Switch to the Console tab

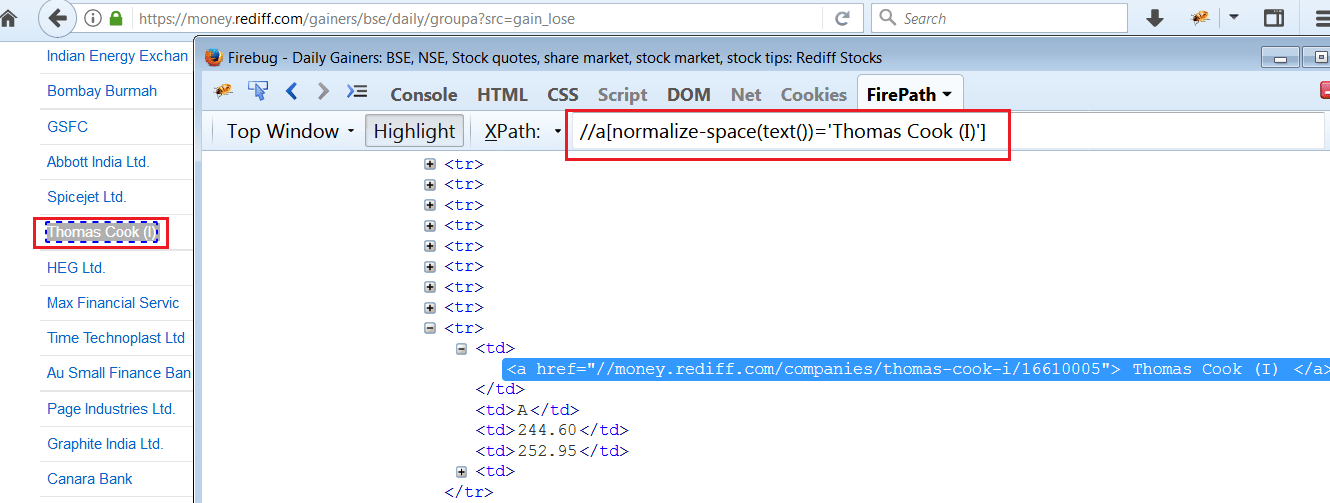(424, 94)
